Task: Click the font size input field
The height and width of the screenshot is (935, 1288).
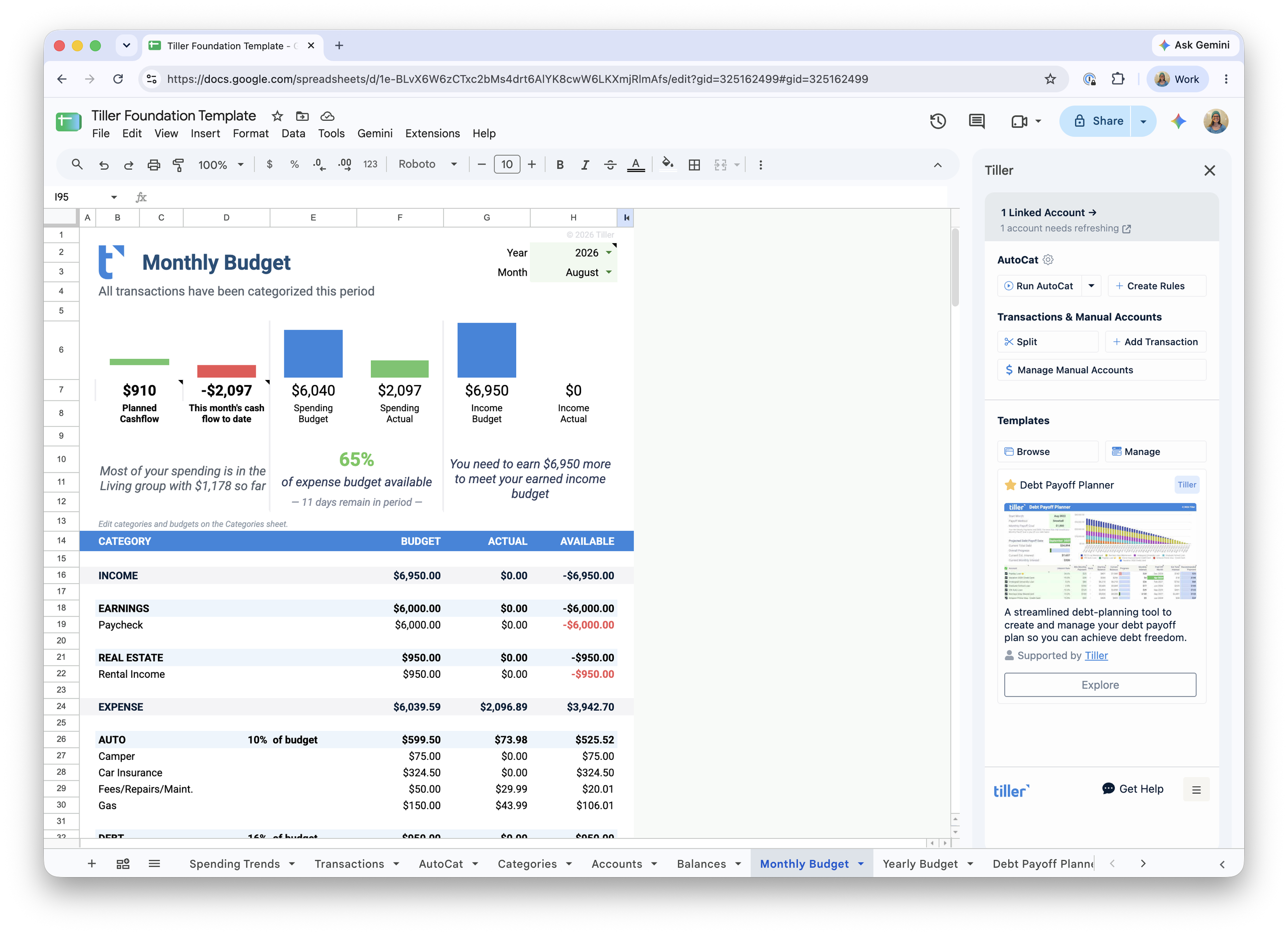Action: pos(507,164)
